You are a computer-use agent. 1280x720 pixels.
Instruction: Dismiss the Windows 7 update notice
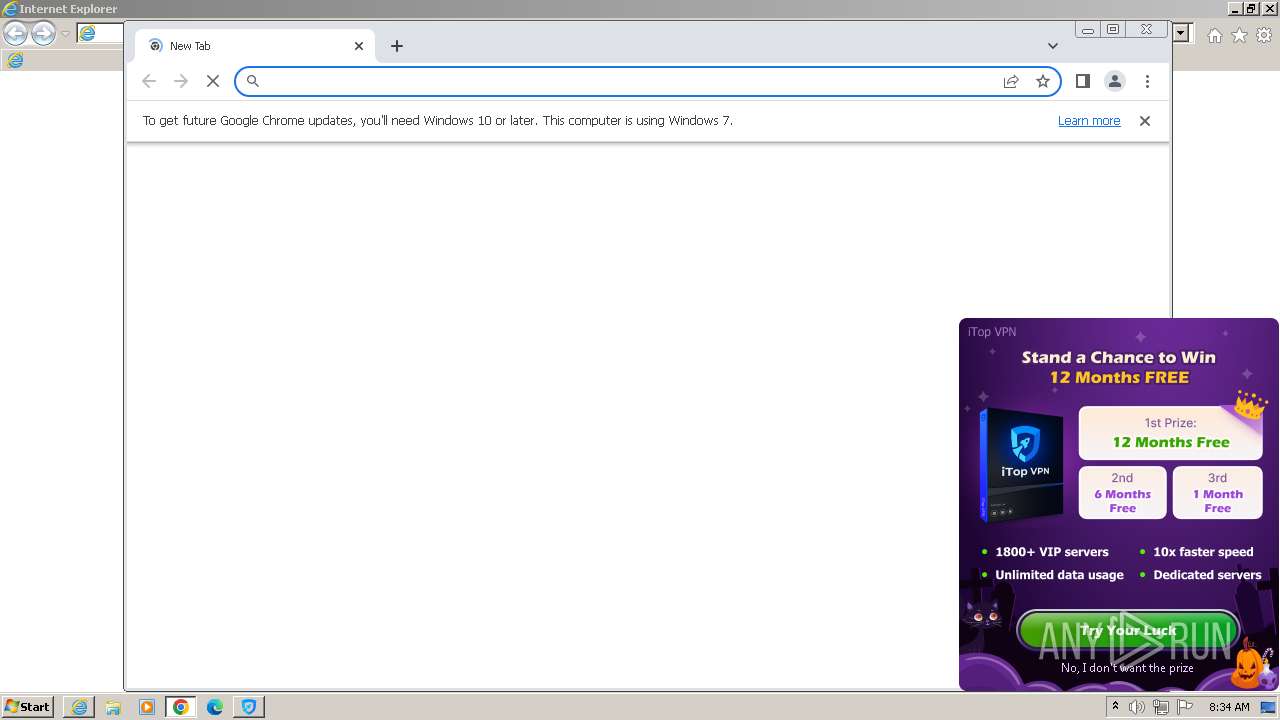[x=1145, y=121]
